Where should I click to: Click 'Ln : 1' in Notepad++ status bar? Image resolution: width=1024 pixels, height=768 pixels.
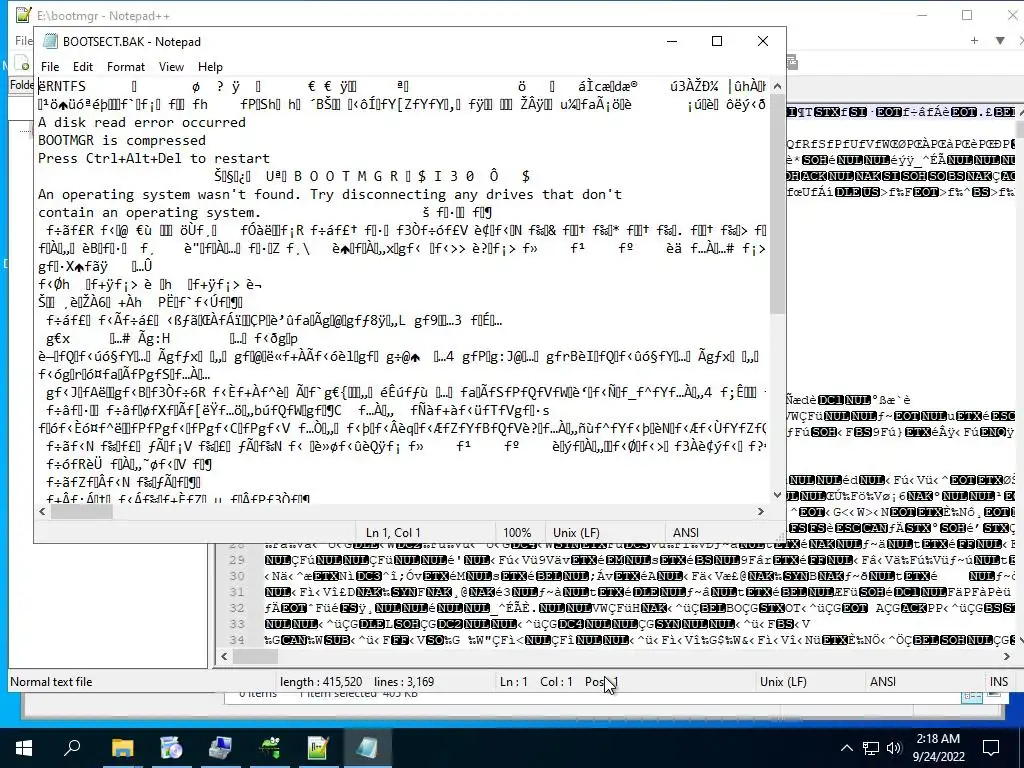[x=513, y=682]
